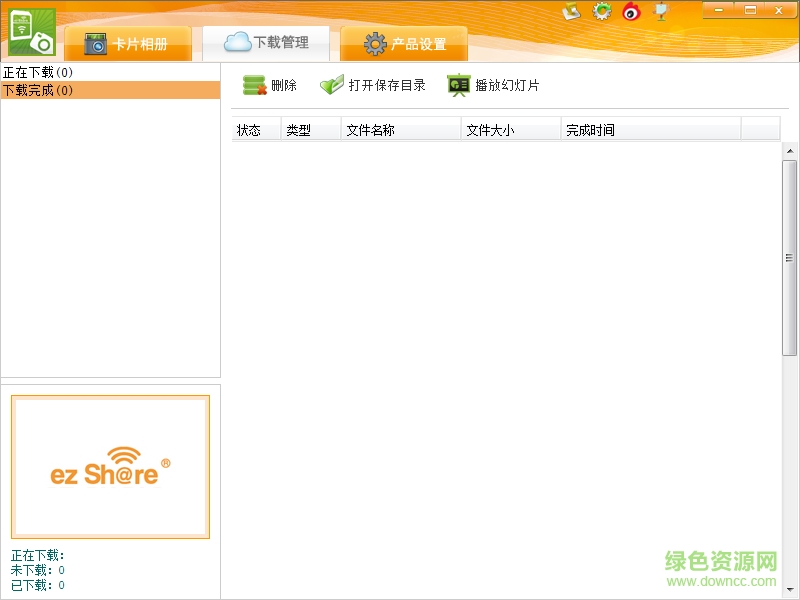Click the software package icon in the title bar
The height and width of the screenshot is (600, 800).
click(x=571, y=11)
